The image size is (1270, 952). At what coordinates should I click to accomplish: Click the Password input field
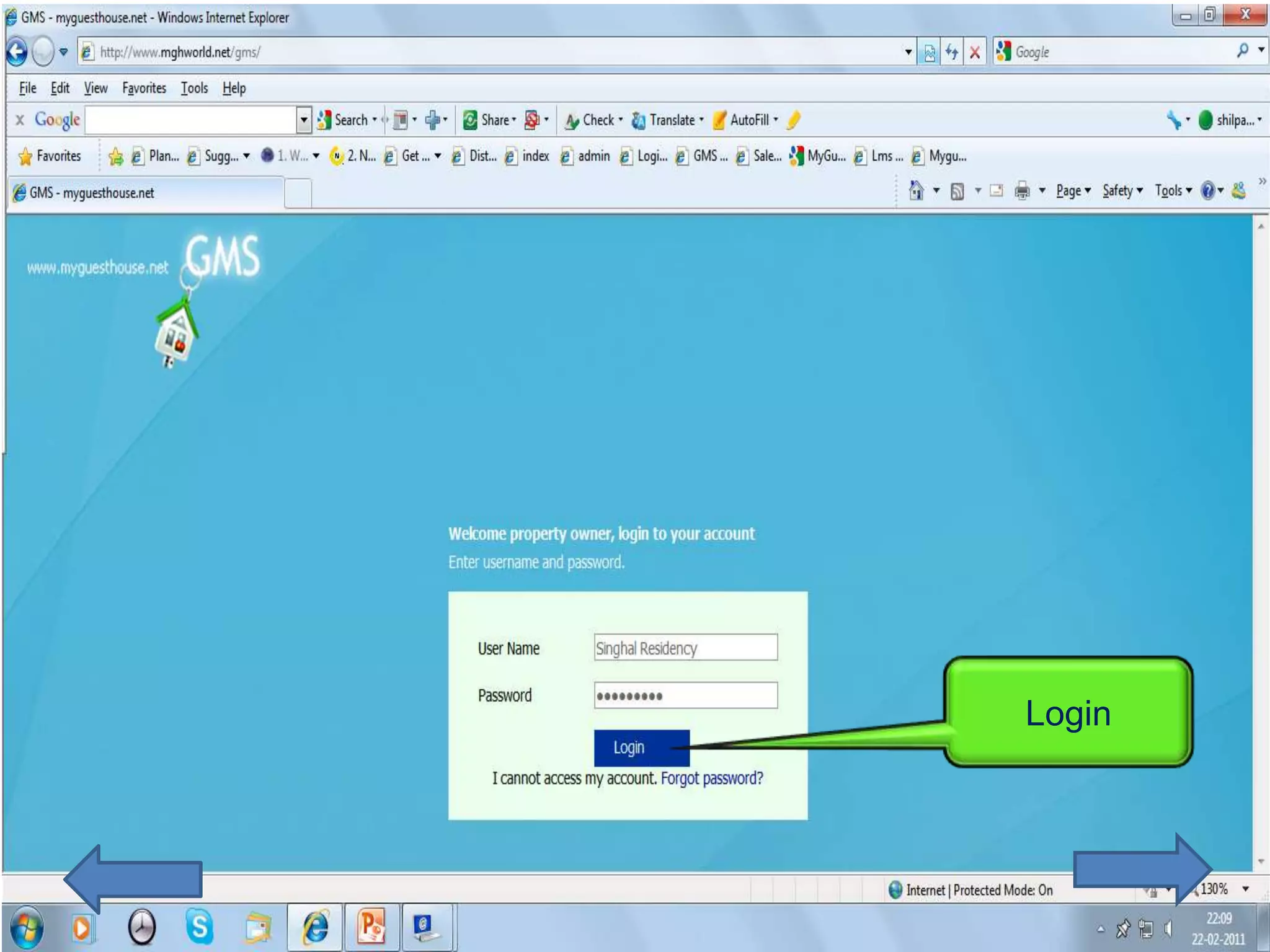coord(685,695)
